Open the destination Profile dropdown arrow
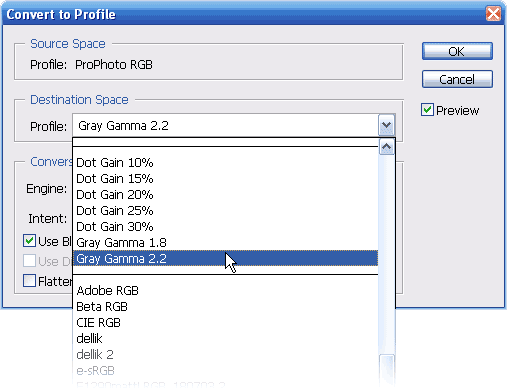The image size is (507, 389). (x=386, y=125)
